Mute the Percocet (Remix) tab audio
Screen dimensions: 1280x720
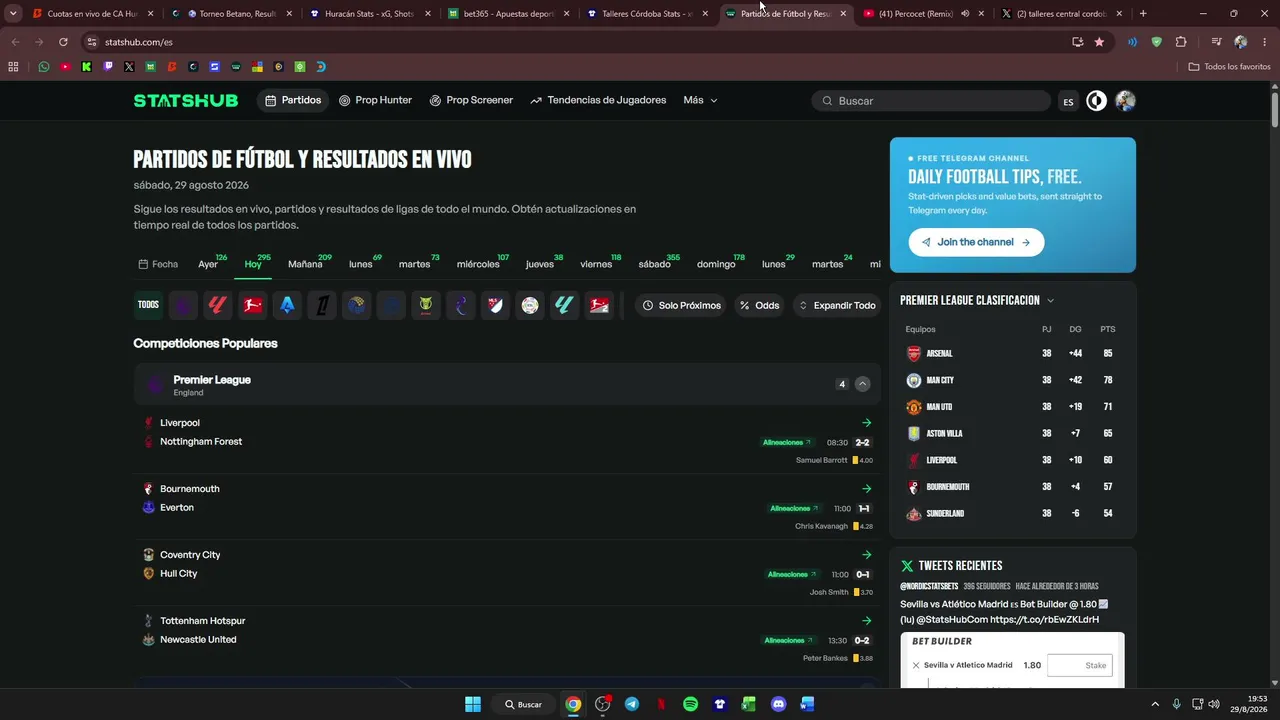coord(965,14)
